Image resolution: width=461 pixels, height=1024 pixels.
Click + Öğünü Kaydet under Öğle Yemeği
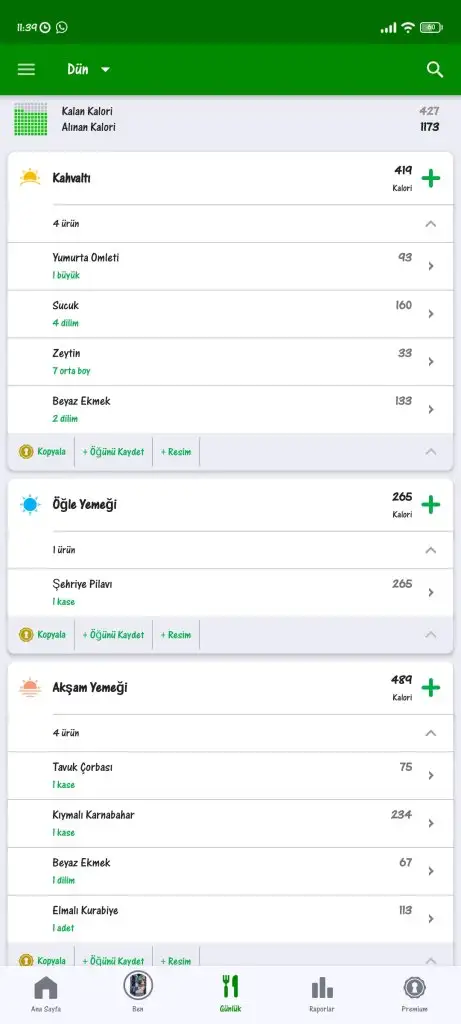114,635
